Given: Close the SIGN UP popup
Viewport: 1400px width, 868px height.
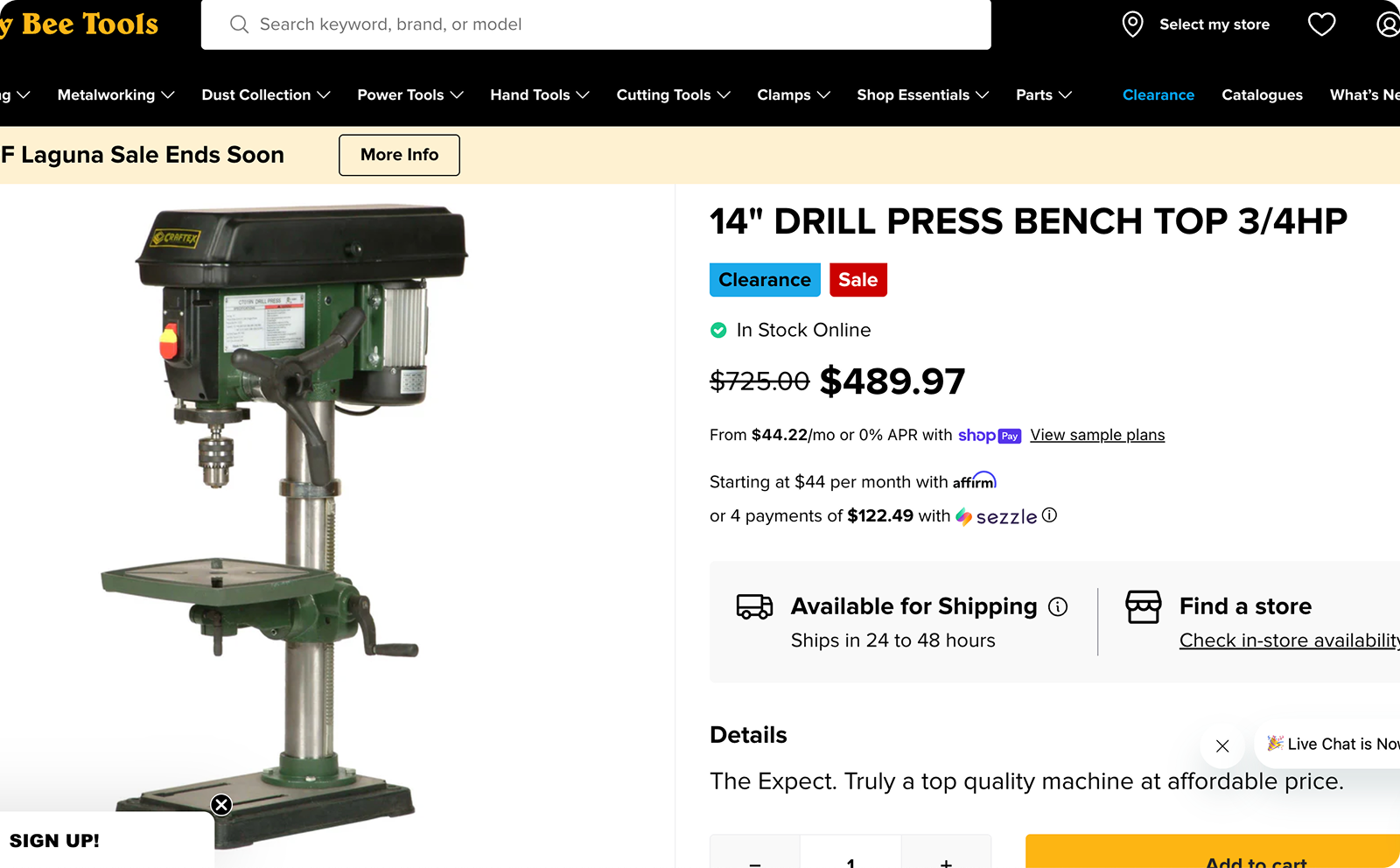Looking at the screenshot, I should (221, 804).
